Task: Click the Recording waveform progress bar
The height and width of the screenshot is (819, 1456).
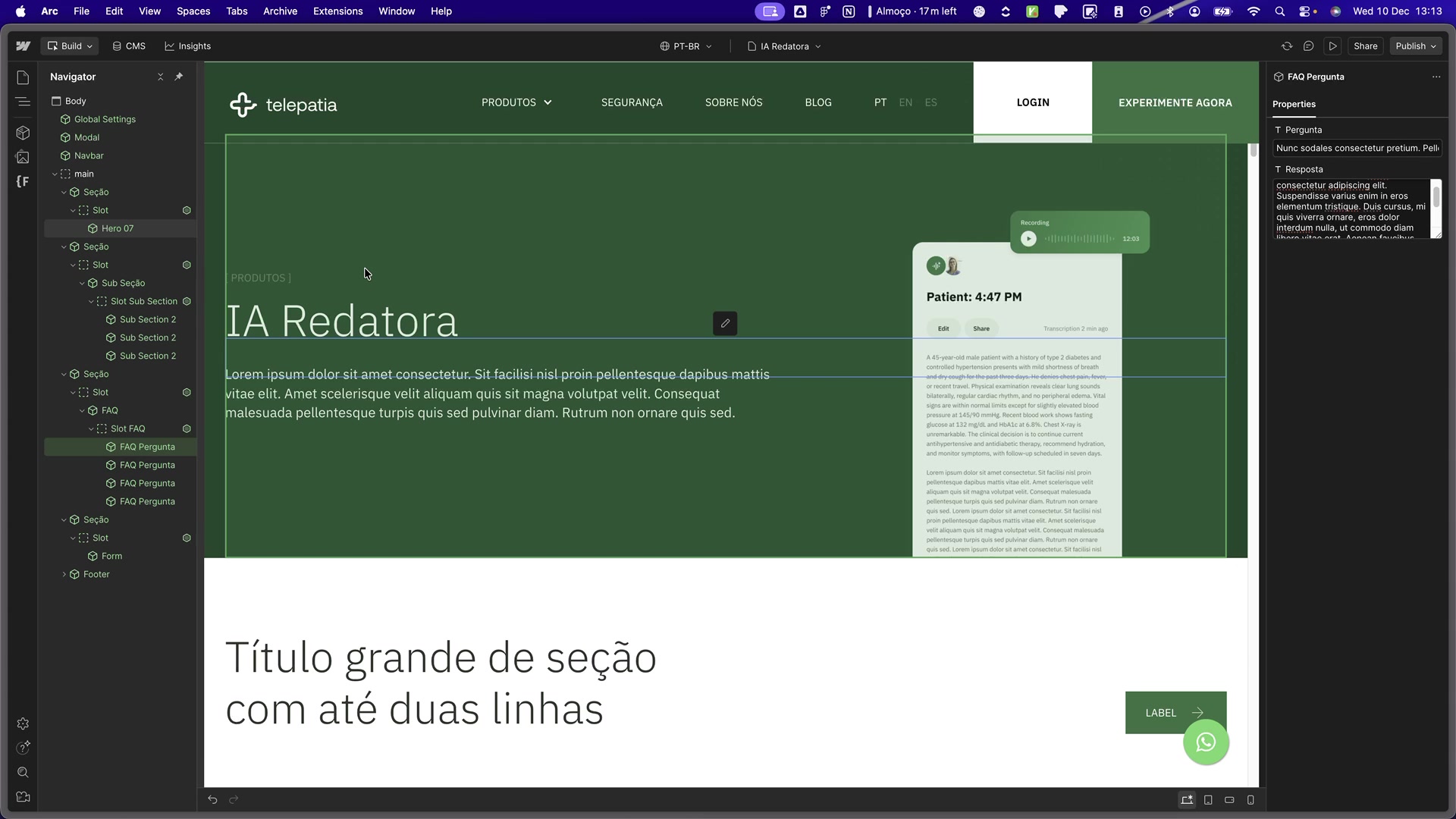Action: (1080, 239)
